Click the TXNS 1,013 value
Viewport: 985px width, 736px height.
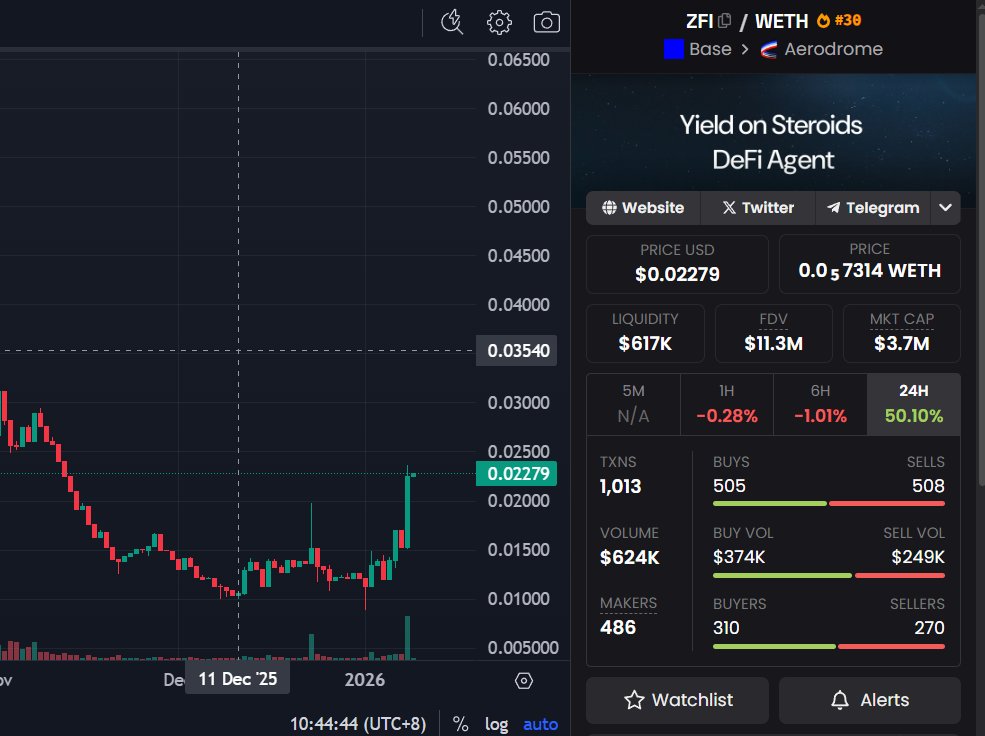pyautogui.click(x=621, y=486)
